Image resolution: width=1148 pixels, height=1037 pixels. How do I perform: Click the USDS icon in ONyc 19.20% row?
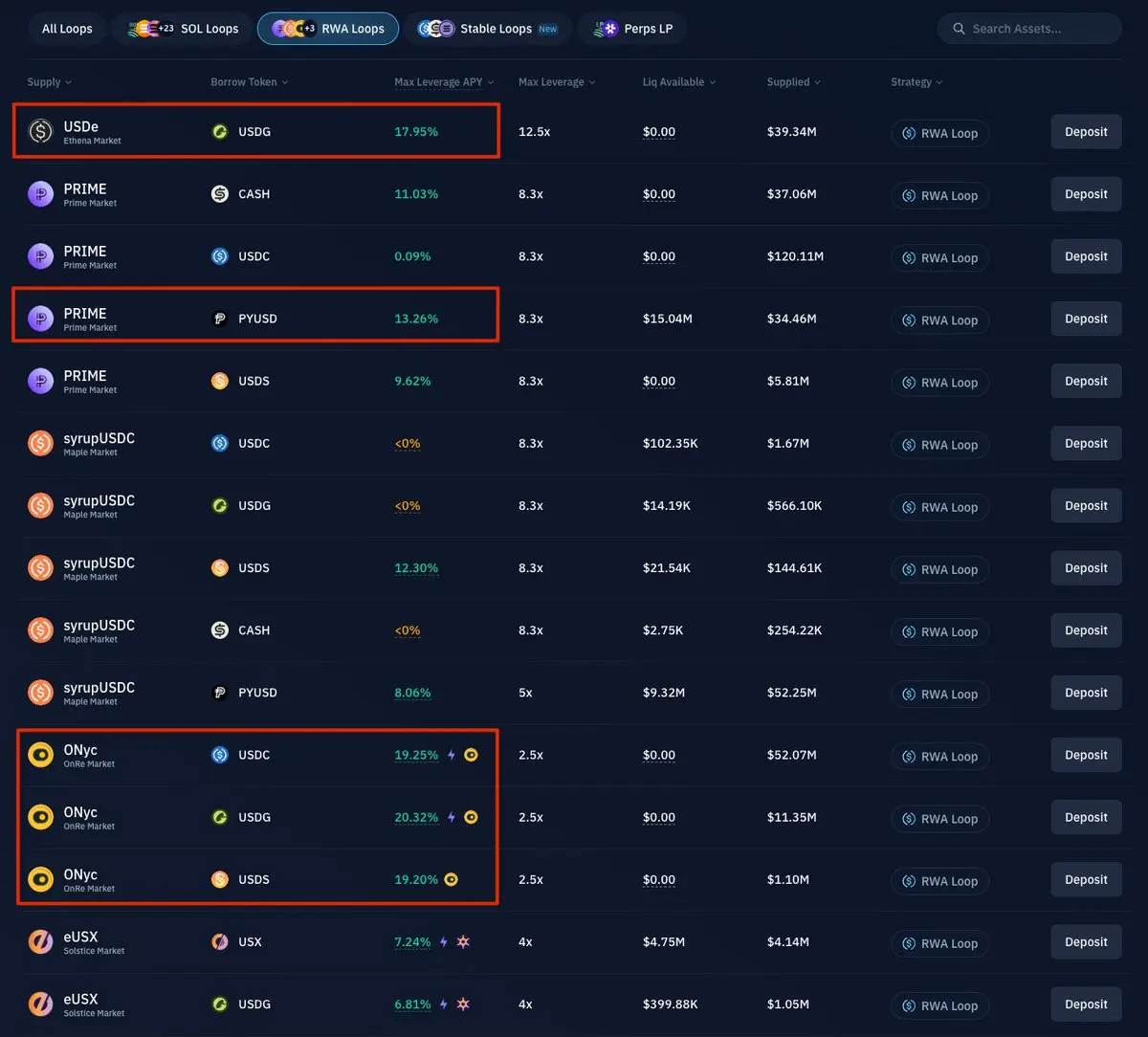220,879
